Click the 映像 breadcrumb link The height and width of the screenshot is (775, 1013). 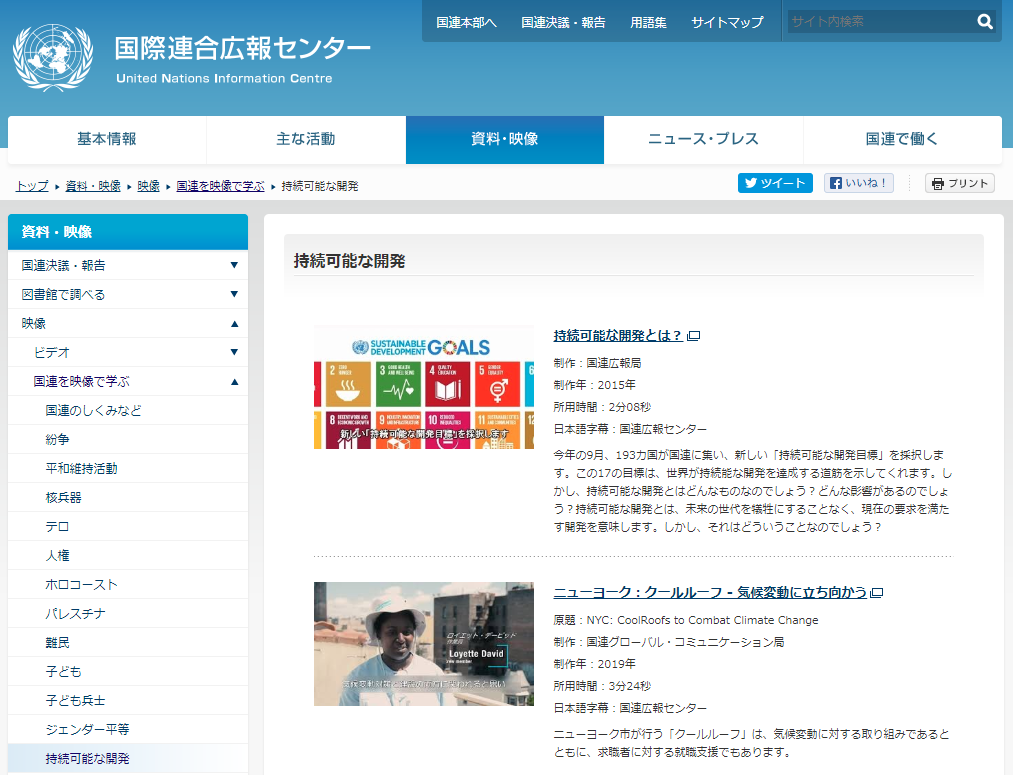149,186
